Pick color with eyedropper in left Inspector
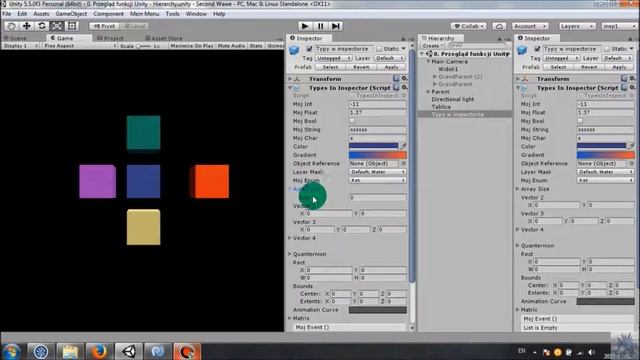 point(403,146)
